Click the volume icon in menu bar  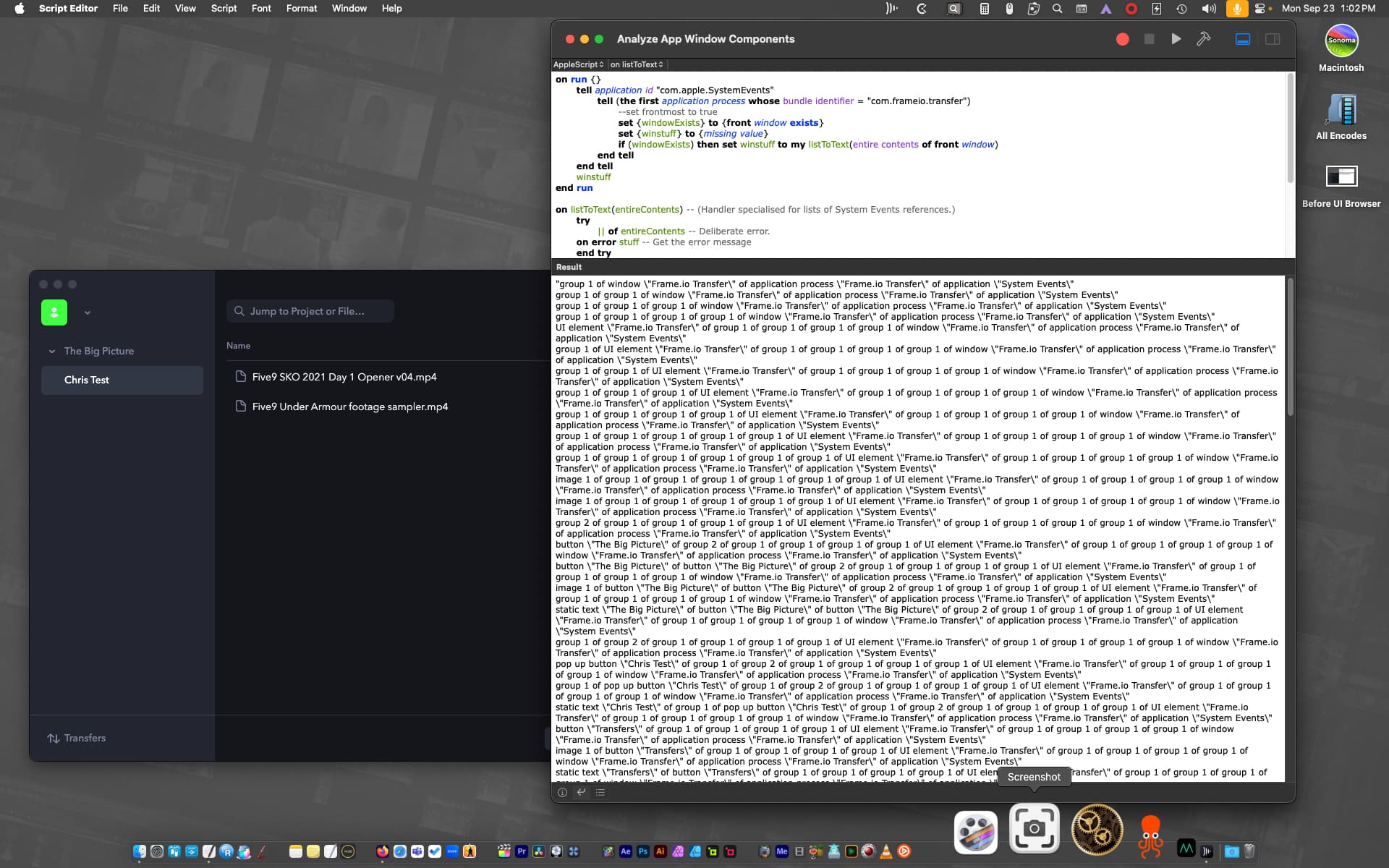coord(1208,8)
